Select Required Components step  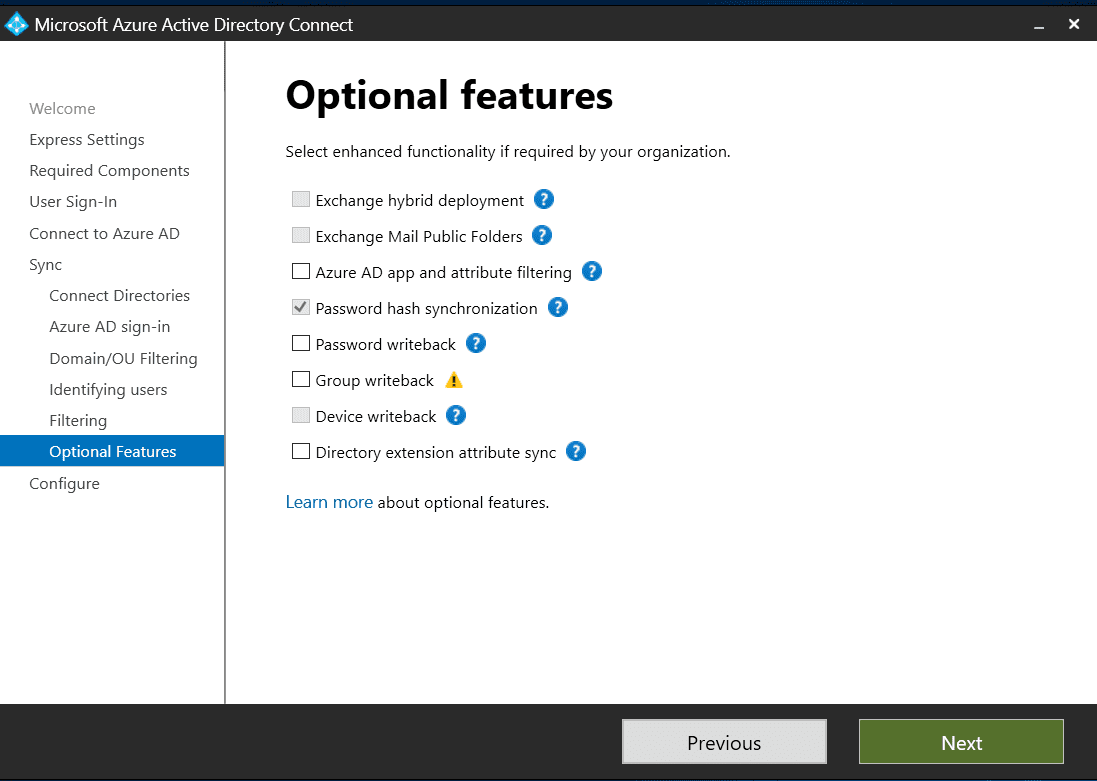109,171
